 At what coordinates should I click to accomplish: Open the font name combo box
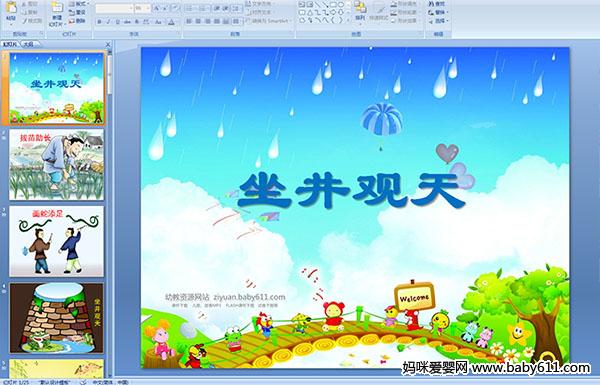[114, 8]
